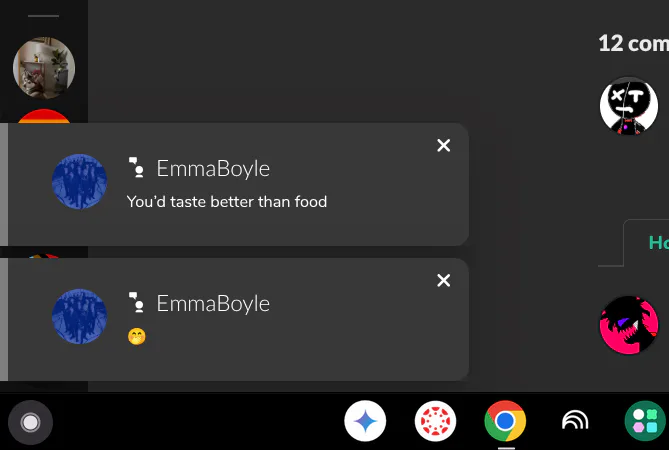Open Google Chrome from the shelf

click(505, 421)
